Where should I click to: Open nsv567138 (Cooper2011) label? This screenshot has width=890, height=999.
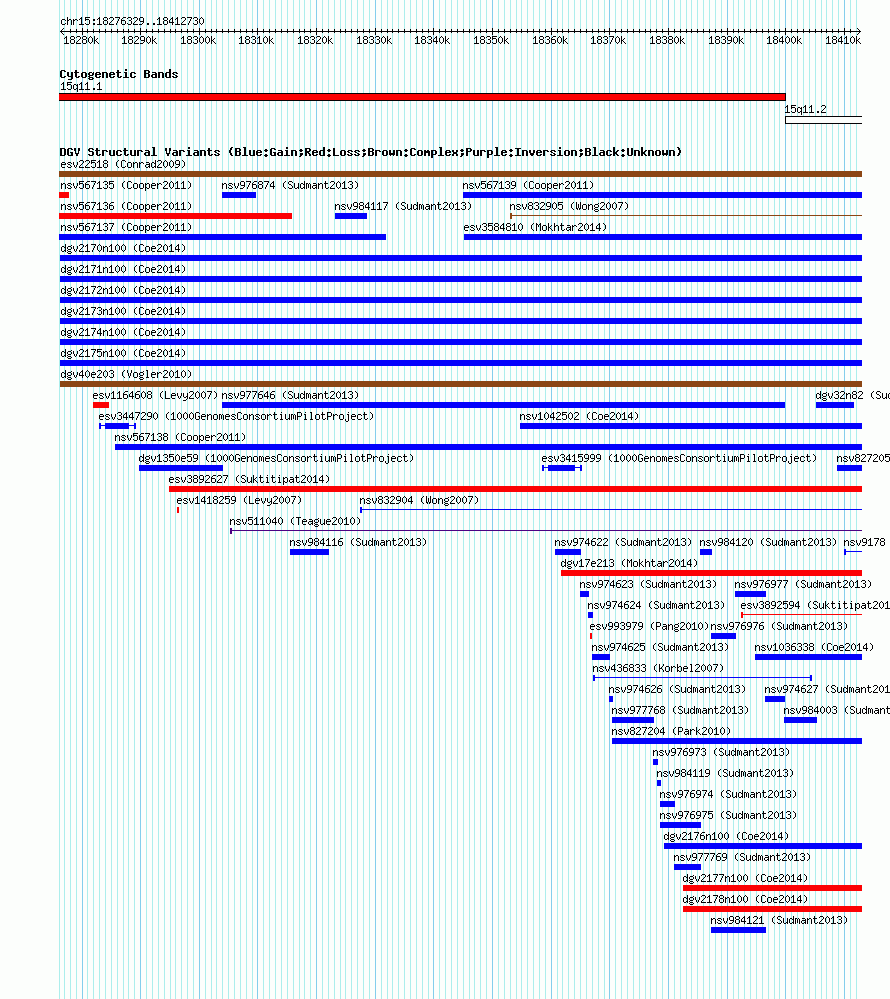pos(180,438)
